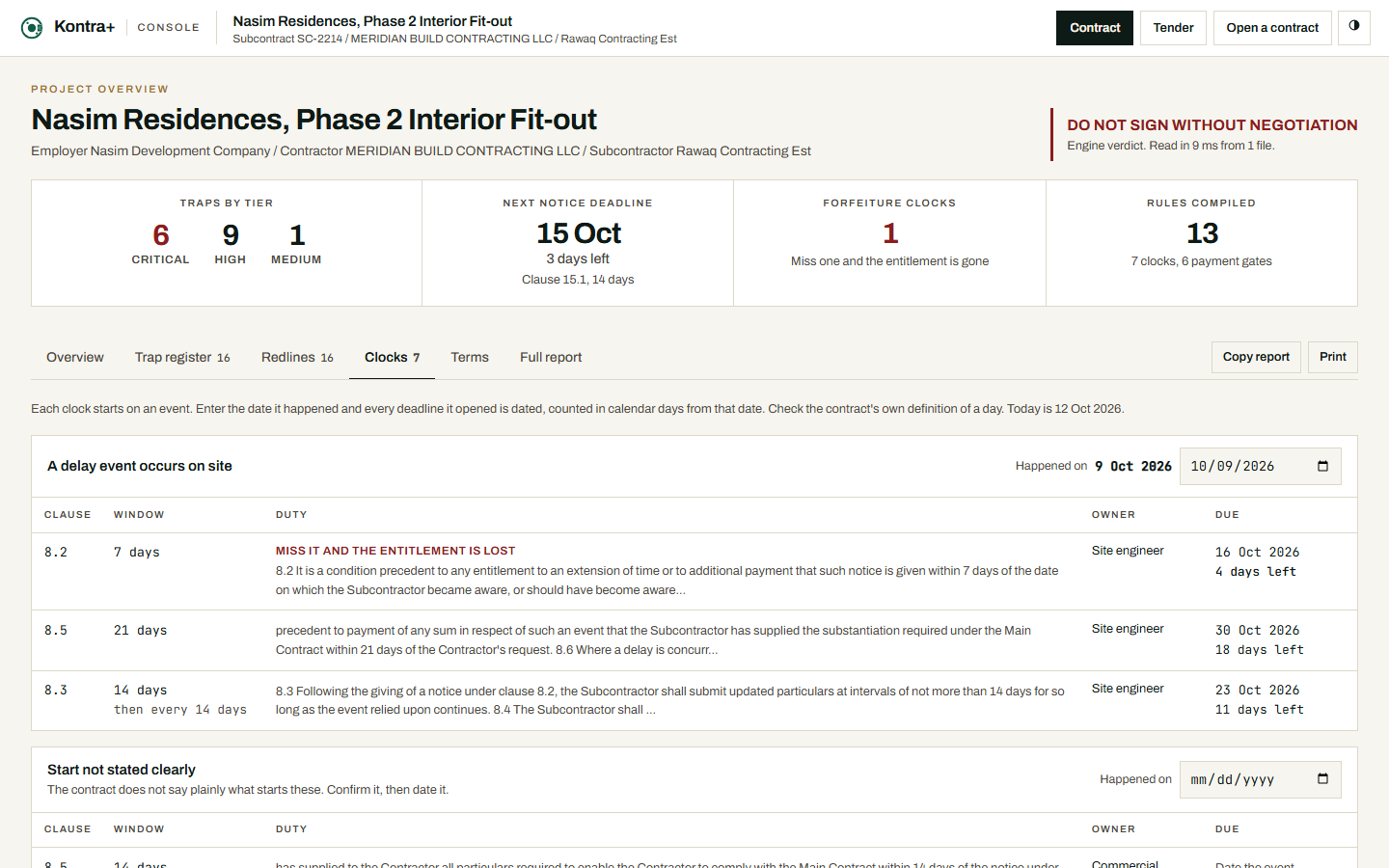This screenshot has width=1389, height=868.
Task: Focus the empty mm/dd/yyyy date field
Action: coord(1260,779)
